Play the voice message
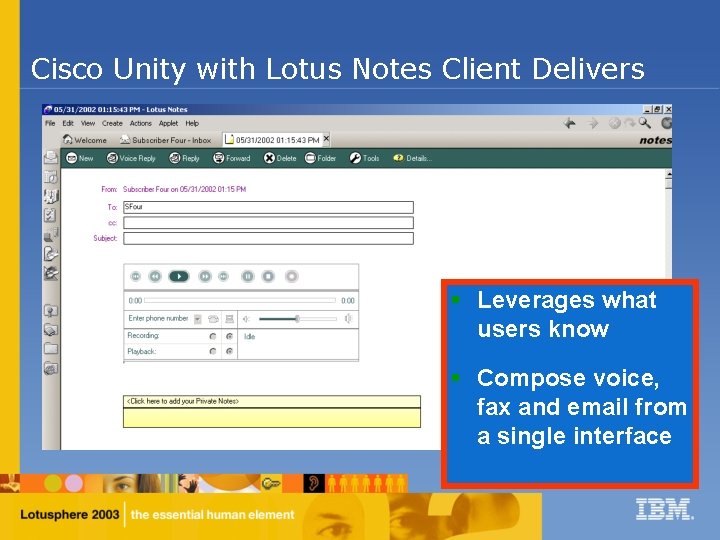 click(x=179, y=276)
